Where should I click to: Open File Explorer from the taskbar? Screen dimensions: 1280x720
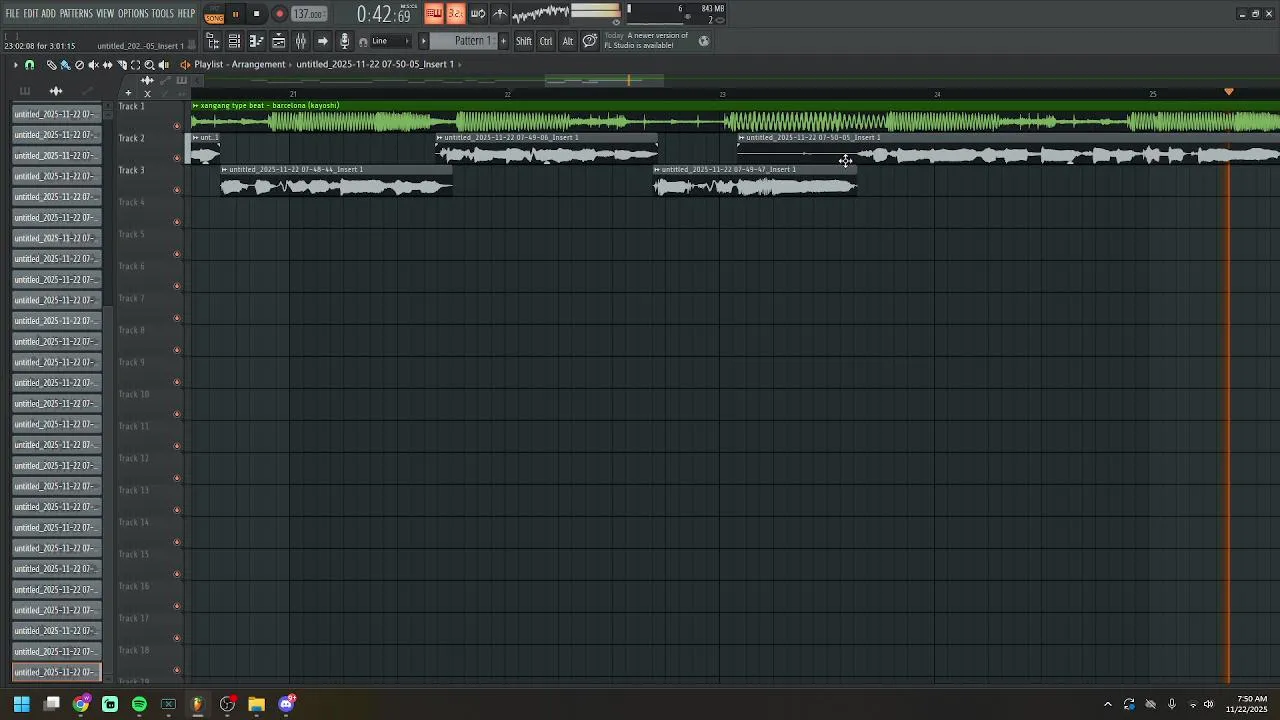(256, 704)
